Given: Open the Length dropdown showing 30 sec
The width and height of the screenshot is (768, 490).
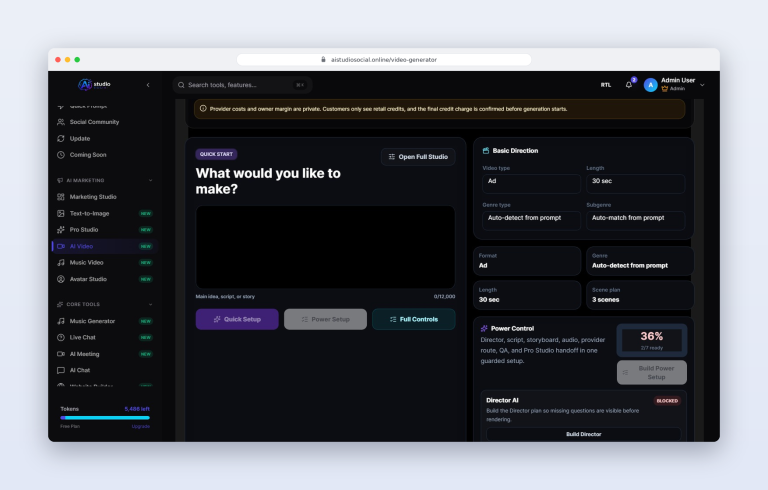Looking at the screenshot, I should (x=635, y=184).
